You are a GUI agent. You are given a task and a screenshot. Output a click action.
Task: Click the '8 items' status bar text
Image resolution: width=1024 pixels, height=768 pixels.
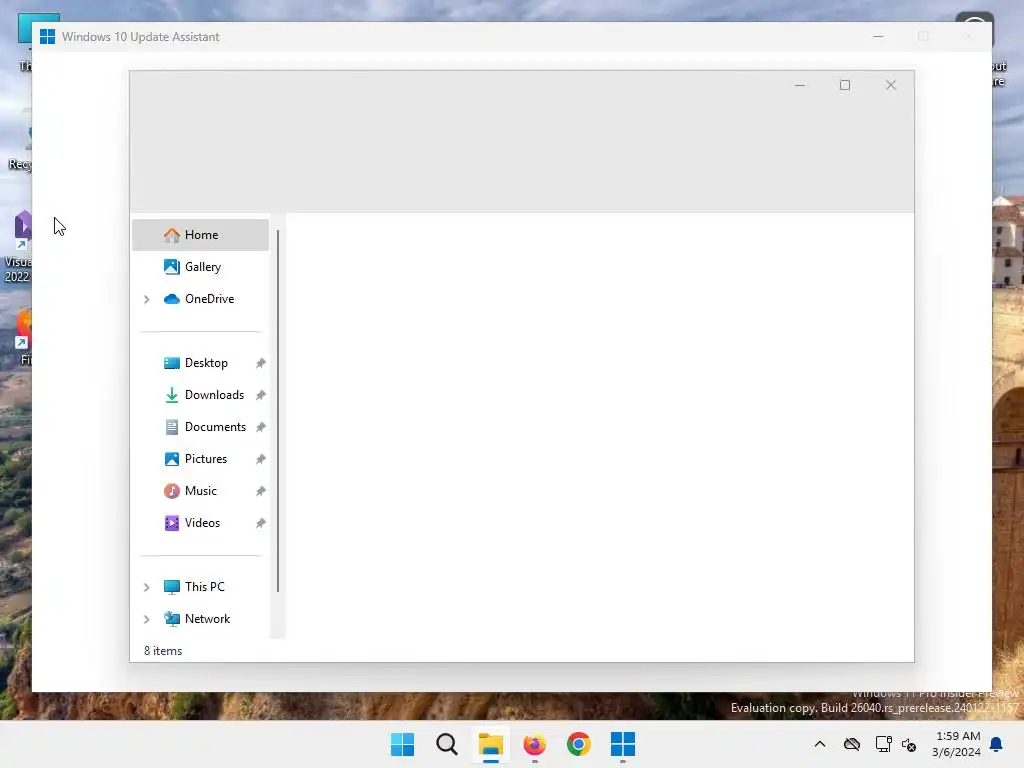point(163,651)
